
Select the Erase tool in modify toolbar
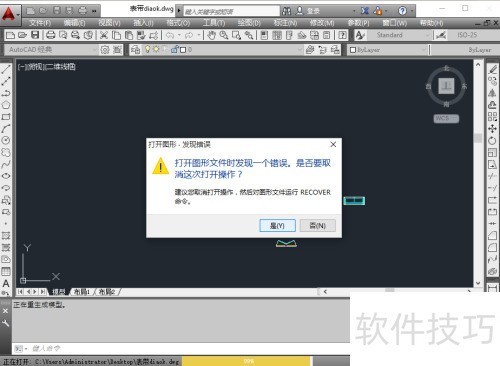point(492,69)
